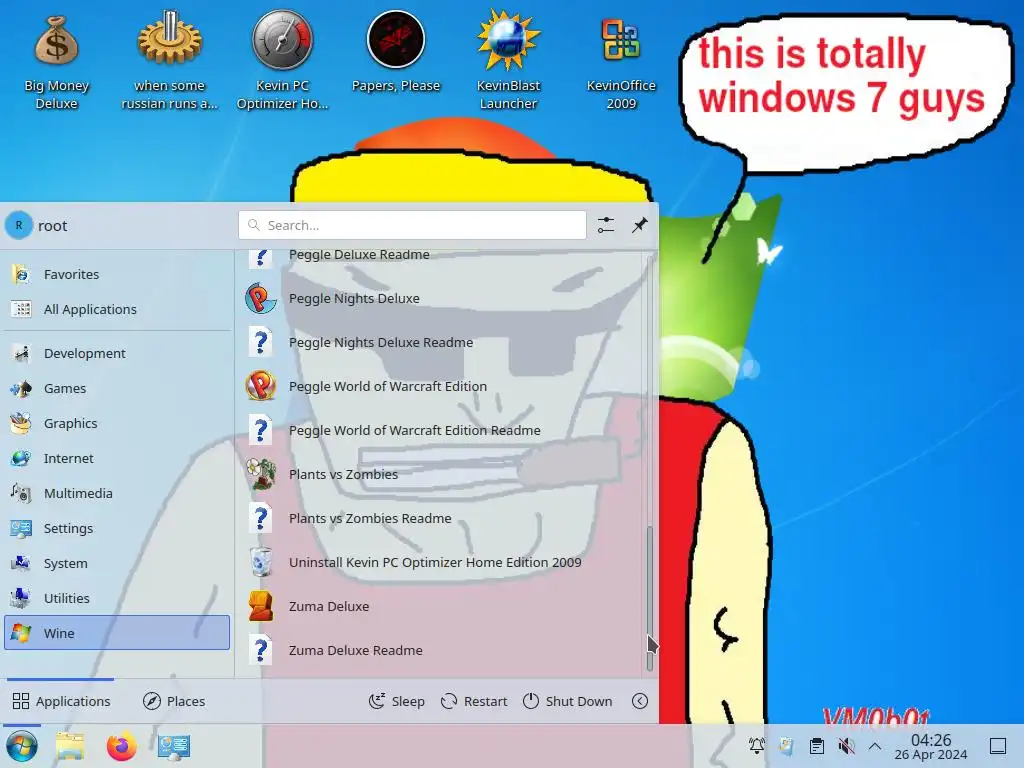Viewport: 1024px width, 768px height.
Task: Click muted volume tray icon
Action: [846, 746]
